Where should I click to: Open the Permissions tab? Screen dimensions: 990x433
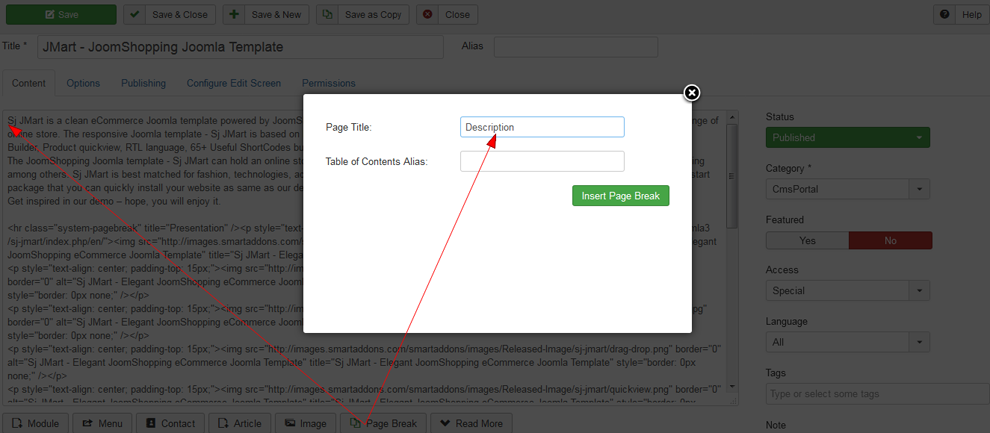pos(328,83)
